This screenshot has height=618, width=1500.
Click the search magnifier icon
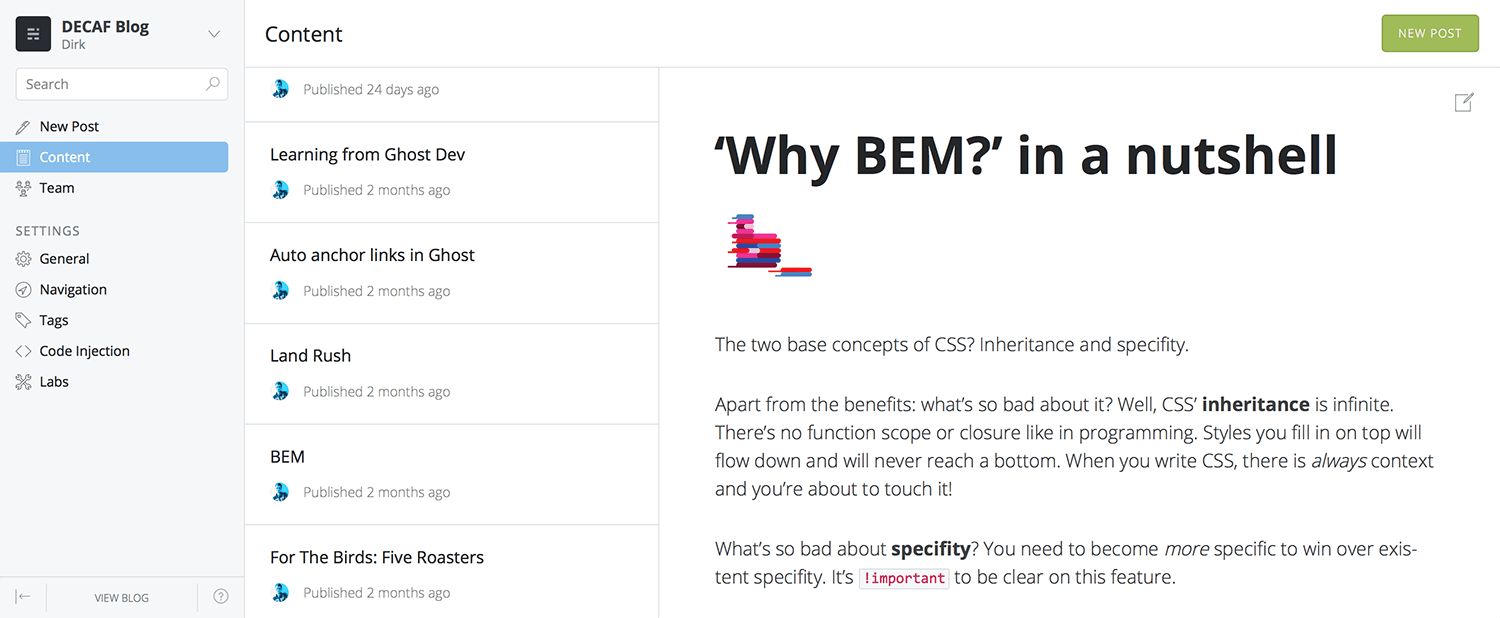(x=213, y=84)
